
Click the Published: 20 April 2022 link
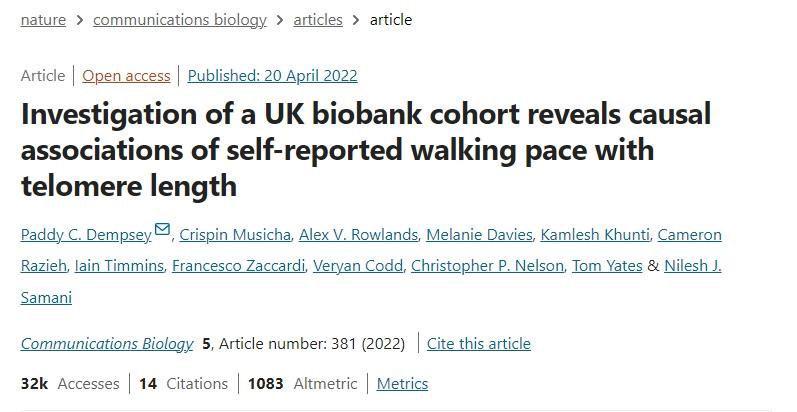tap(272, 76)
